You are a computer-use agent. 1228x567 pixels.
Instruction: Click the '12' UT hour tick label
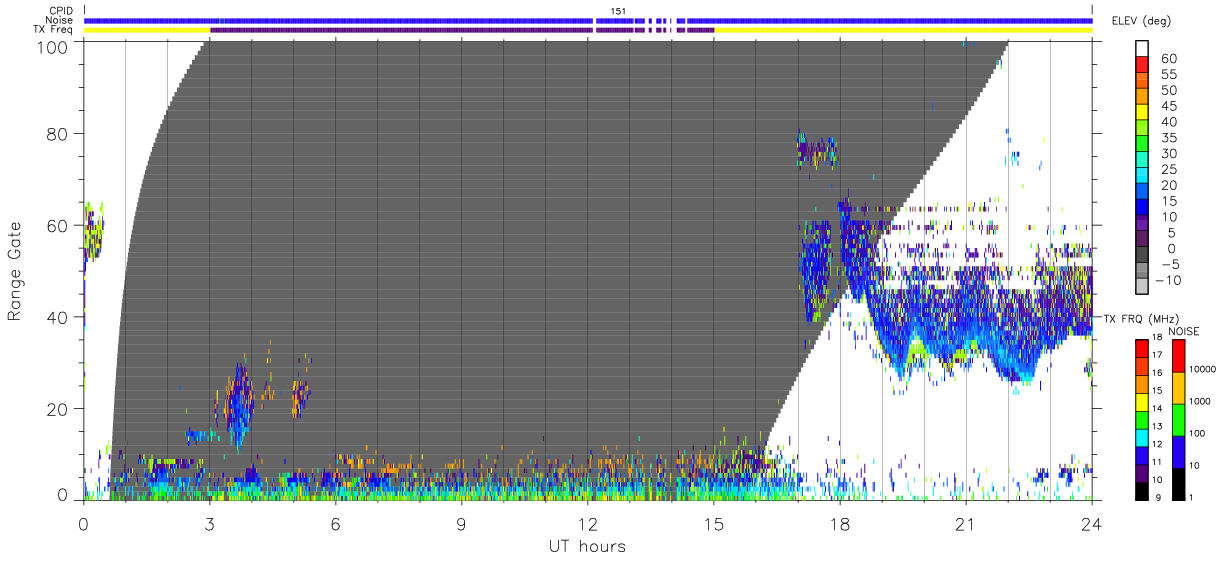tap(588, 524)
